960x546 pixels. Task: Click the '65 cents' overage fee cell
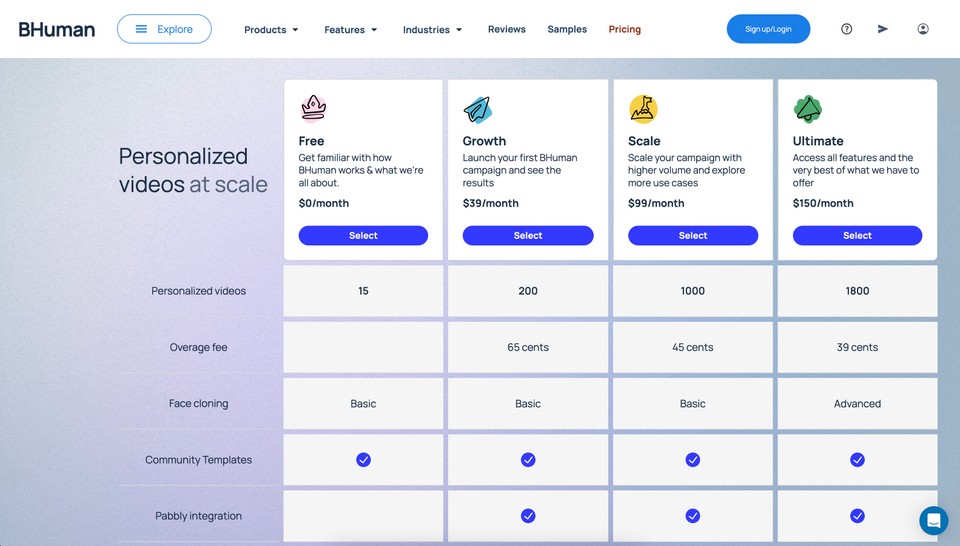[x=528, y=347]
